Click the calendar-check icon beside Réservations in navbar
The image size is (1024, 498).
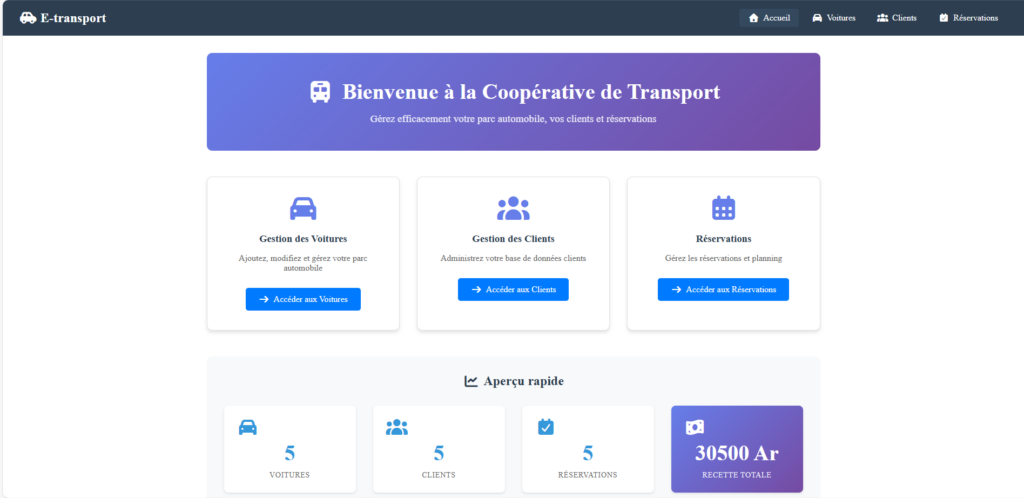point(944,18)
